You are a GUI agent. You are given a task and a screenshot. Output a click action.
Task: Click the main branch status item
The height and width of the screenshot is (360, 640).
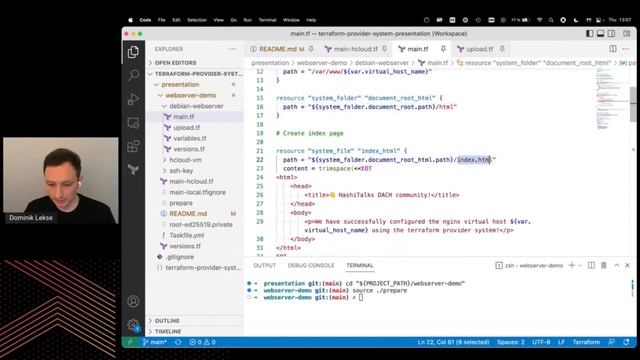pyautogui.click(x=154, y=342)
